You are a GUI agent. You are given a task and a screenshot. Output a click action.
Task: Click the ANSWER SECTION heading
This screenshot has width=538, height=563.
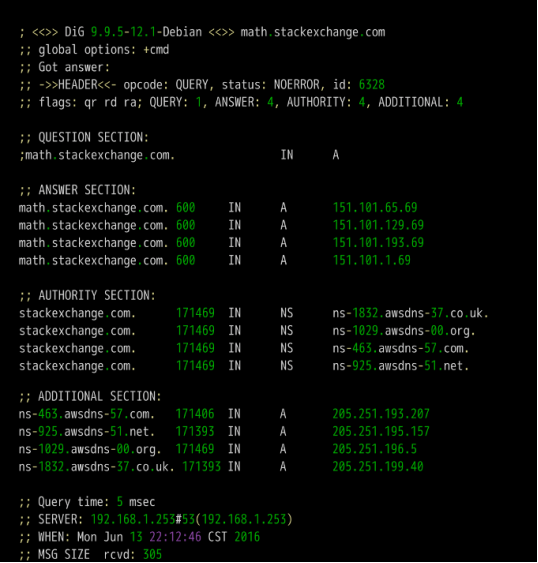coord(87,190)
